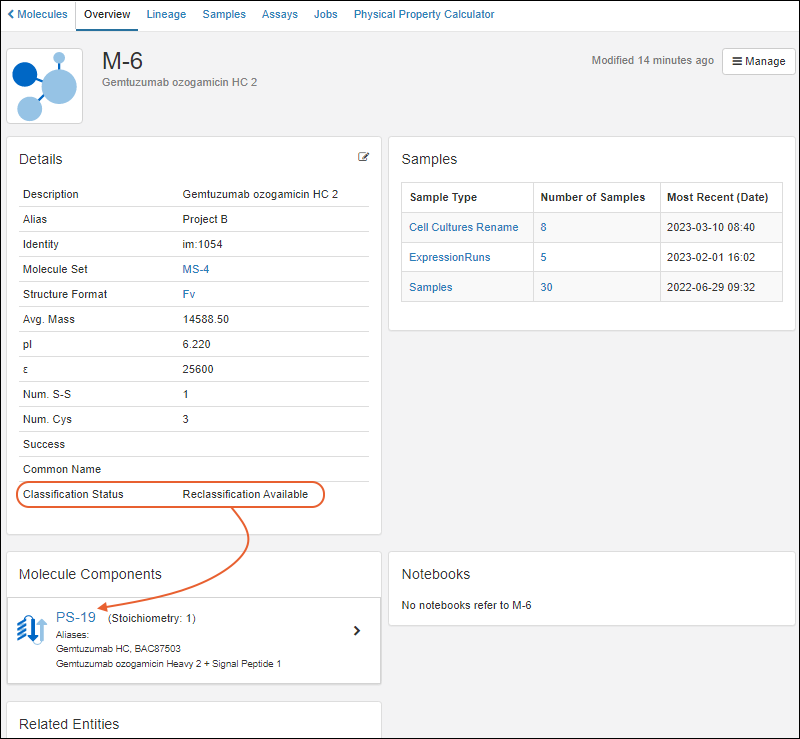Screen dimensions: 800x739
Task: Open the Physical Property Calculator tab
Action: pos(424,15)
